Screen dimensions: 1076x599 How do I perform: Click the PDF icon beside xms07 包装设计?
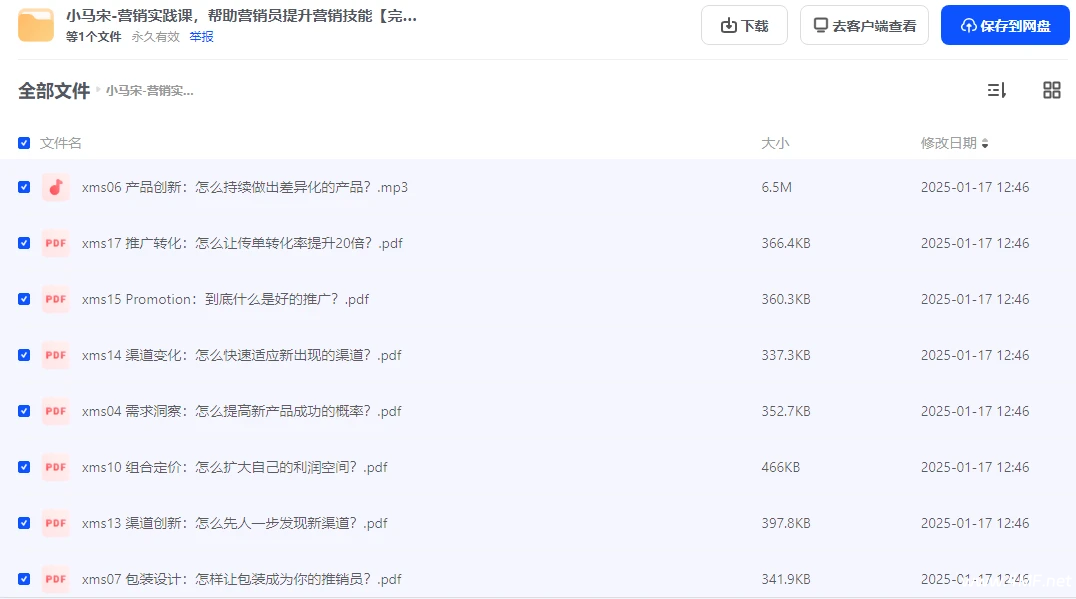coord(55,579)
